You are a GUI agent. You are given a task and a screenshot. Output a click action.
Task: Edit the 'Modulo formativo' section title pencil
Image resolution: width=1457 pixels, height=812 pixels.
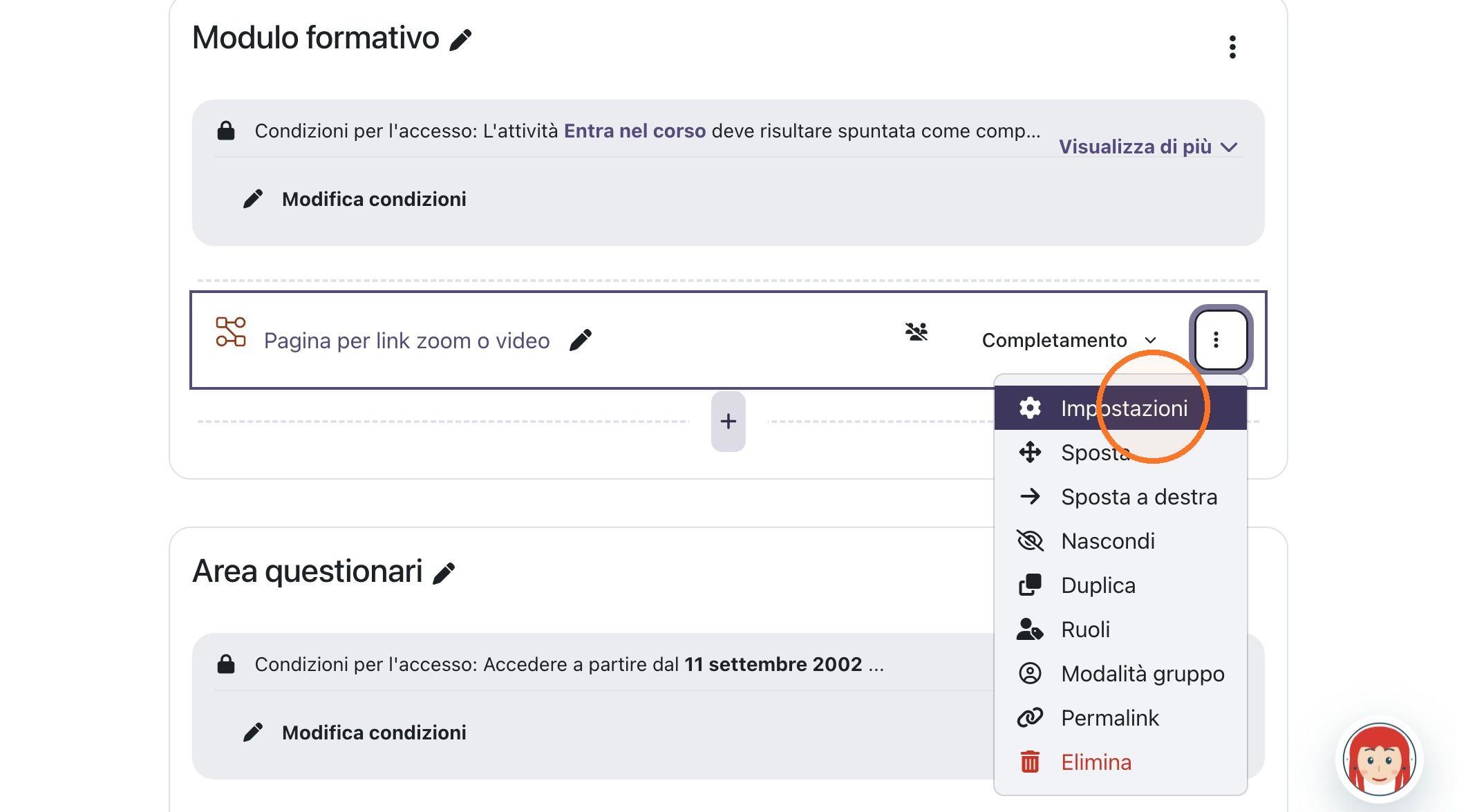click(x=460, y=40)
